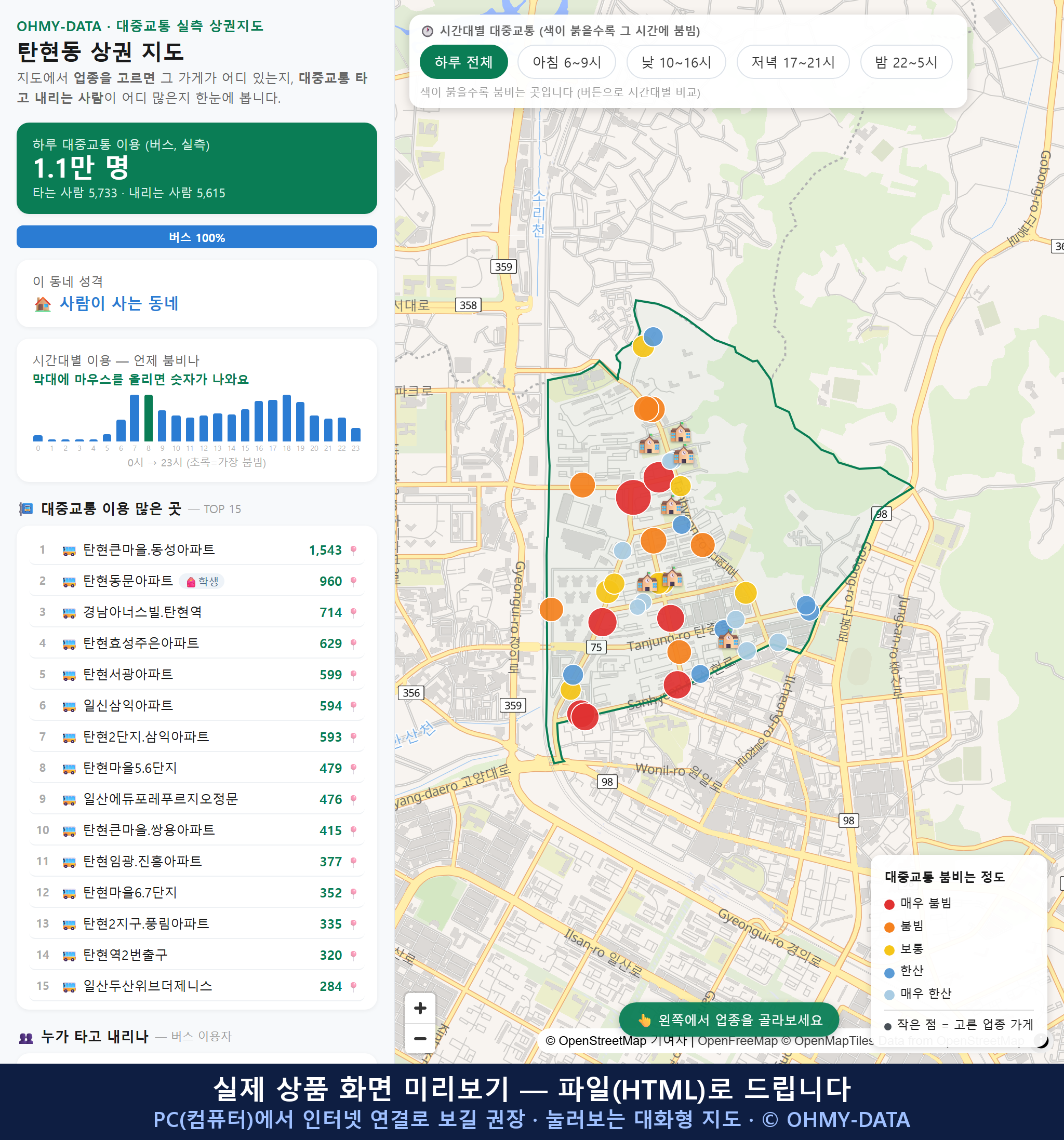
Task: Switch to 밤 22~5시 time filter
Action: 906,62
